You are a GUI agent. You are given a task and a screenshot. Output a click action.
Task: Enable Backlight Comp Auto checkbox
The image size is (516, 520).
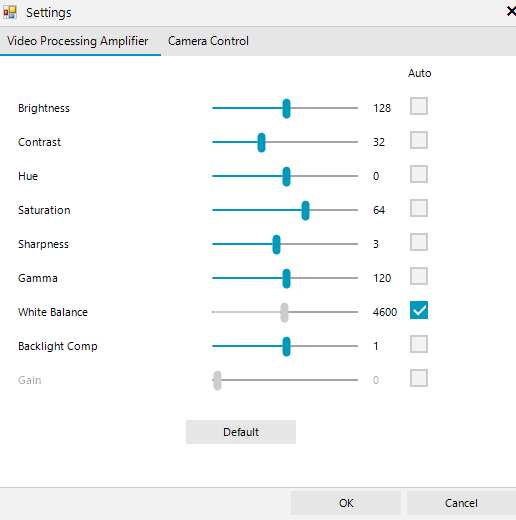[419, 344]
